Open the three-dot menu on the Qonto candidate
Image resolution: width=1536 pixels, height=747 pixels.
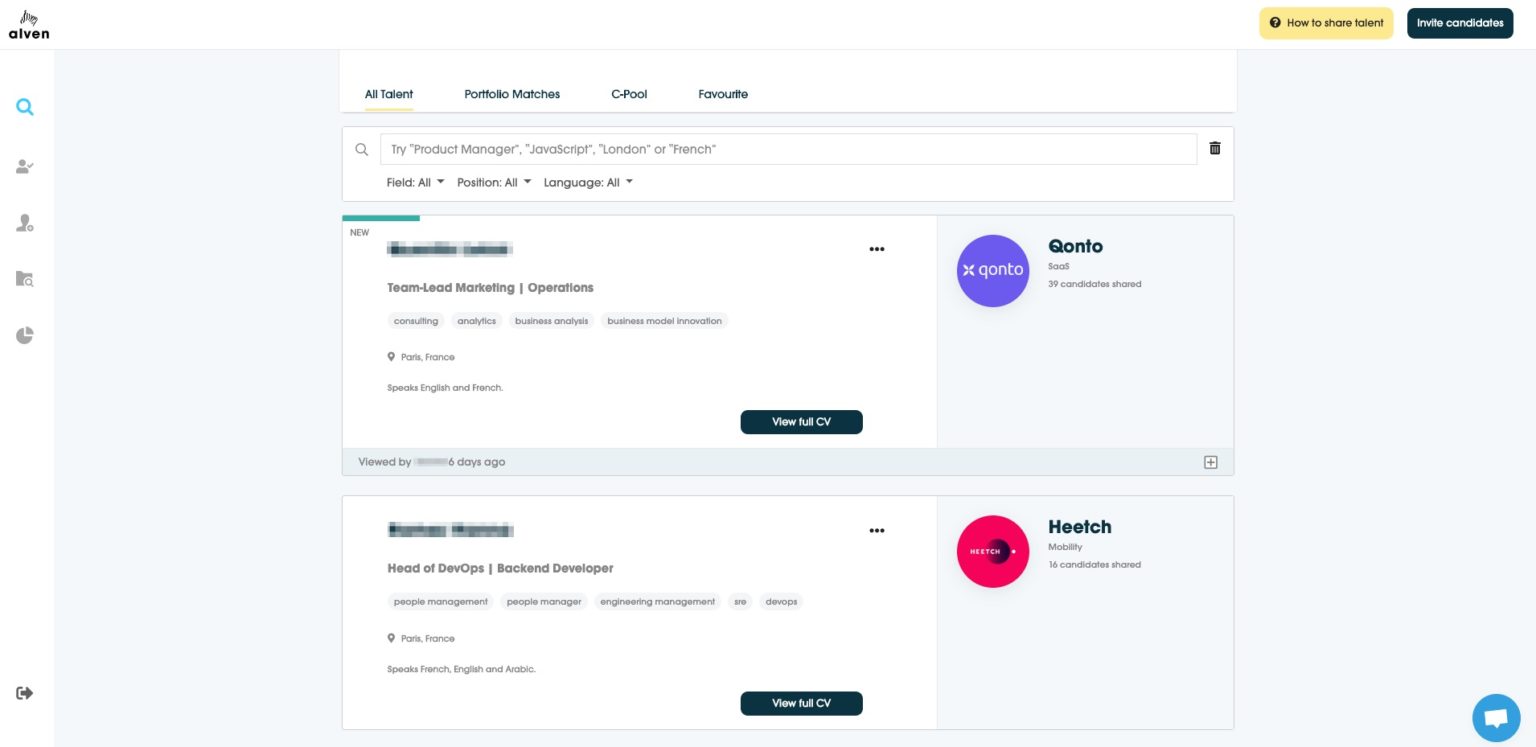(877, 249)
